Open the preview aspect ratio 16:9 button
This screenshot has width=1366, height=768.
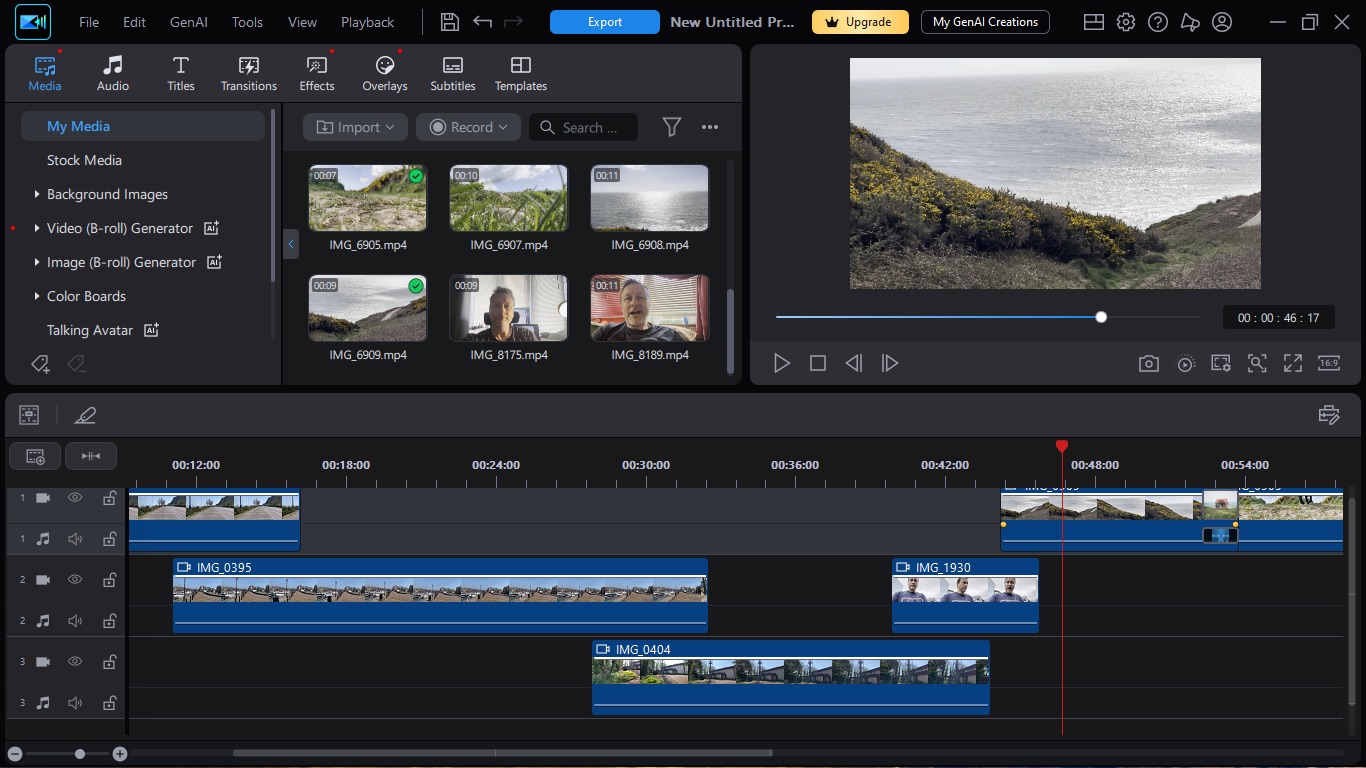coord(1329,364)
